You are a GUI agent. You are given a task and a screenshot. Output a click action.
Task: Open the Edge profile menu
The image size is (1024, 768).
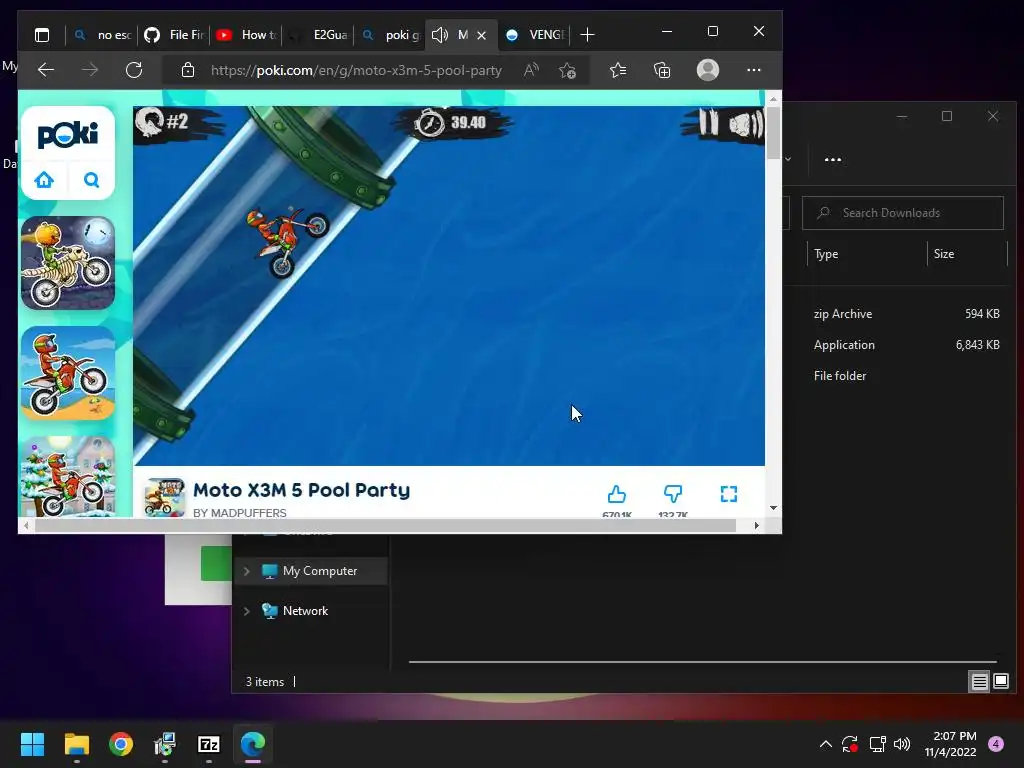coord(708,70)
